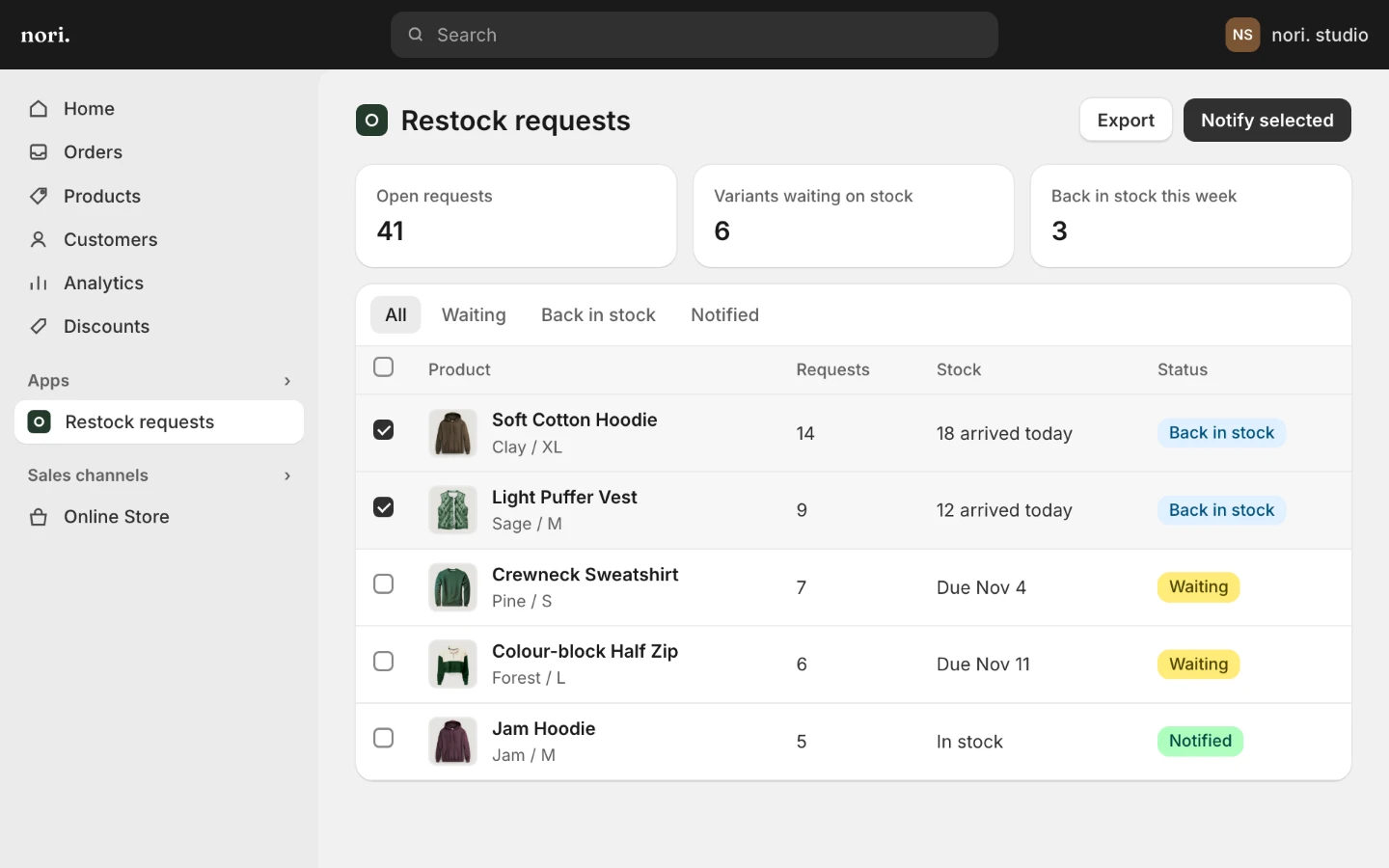Click the Online Store bag icon
This screenshot has height=868, width=1389.
pyautogui.click(x=39, y=517)
